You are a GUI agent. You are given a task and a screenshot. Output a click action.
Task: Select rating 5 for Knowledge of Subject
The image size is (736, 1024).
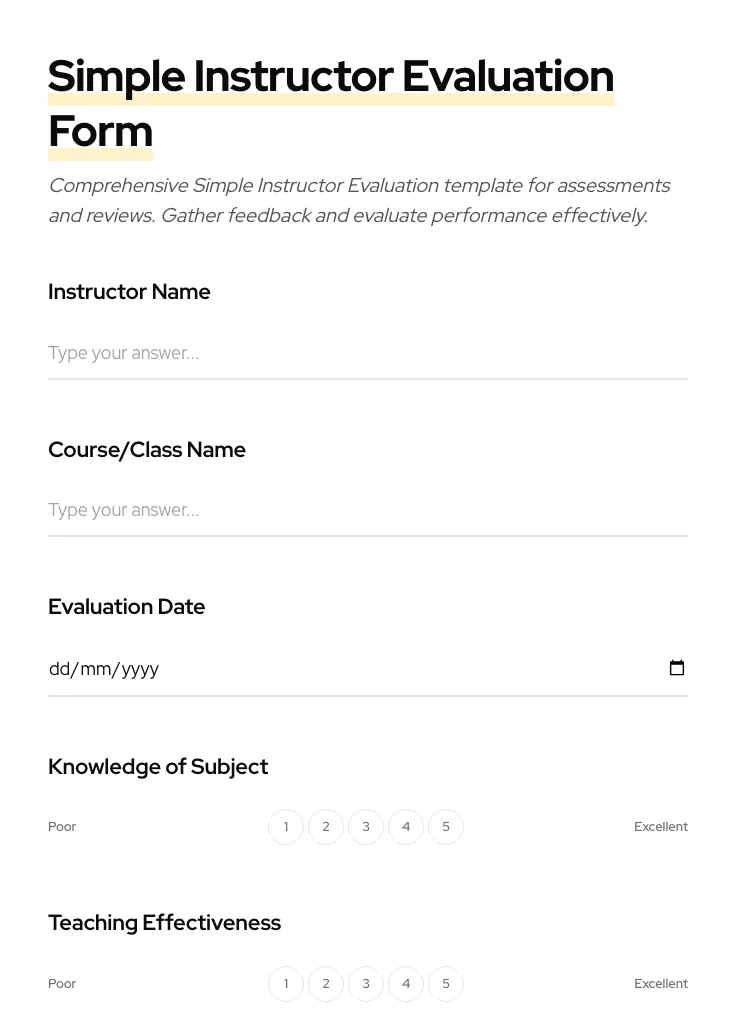pos(446,827)
